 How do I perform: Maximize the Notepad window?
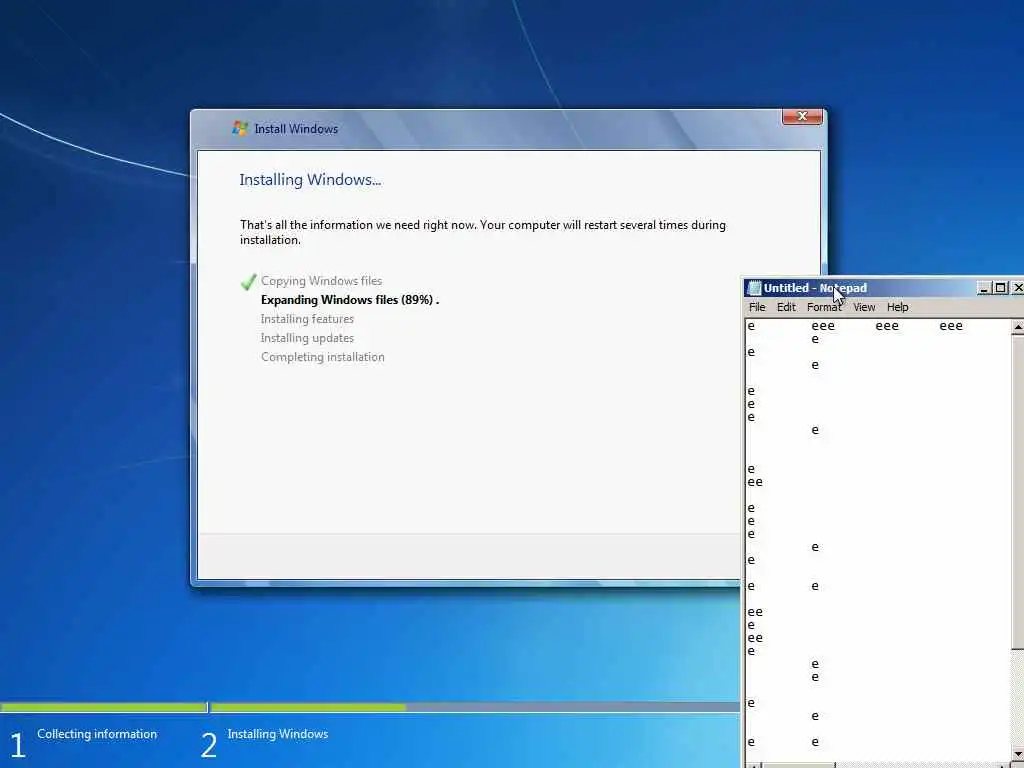(x=1000, y=288)
